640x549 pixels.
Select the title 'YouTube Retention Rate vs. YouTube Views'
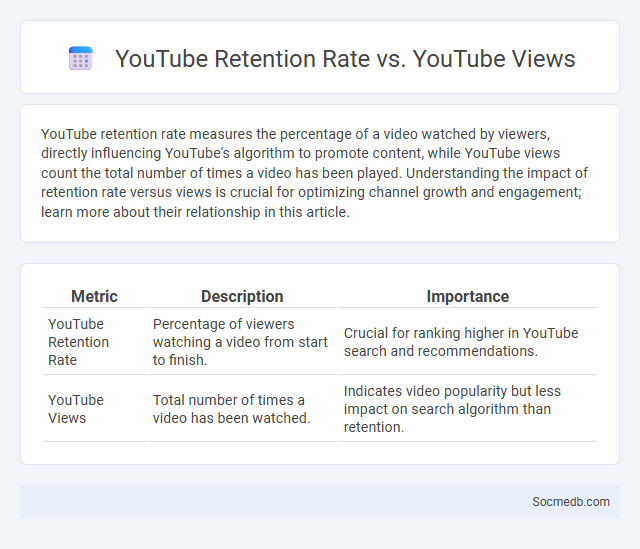pyautogui.click(x=345, y=58)
